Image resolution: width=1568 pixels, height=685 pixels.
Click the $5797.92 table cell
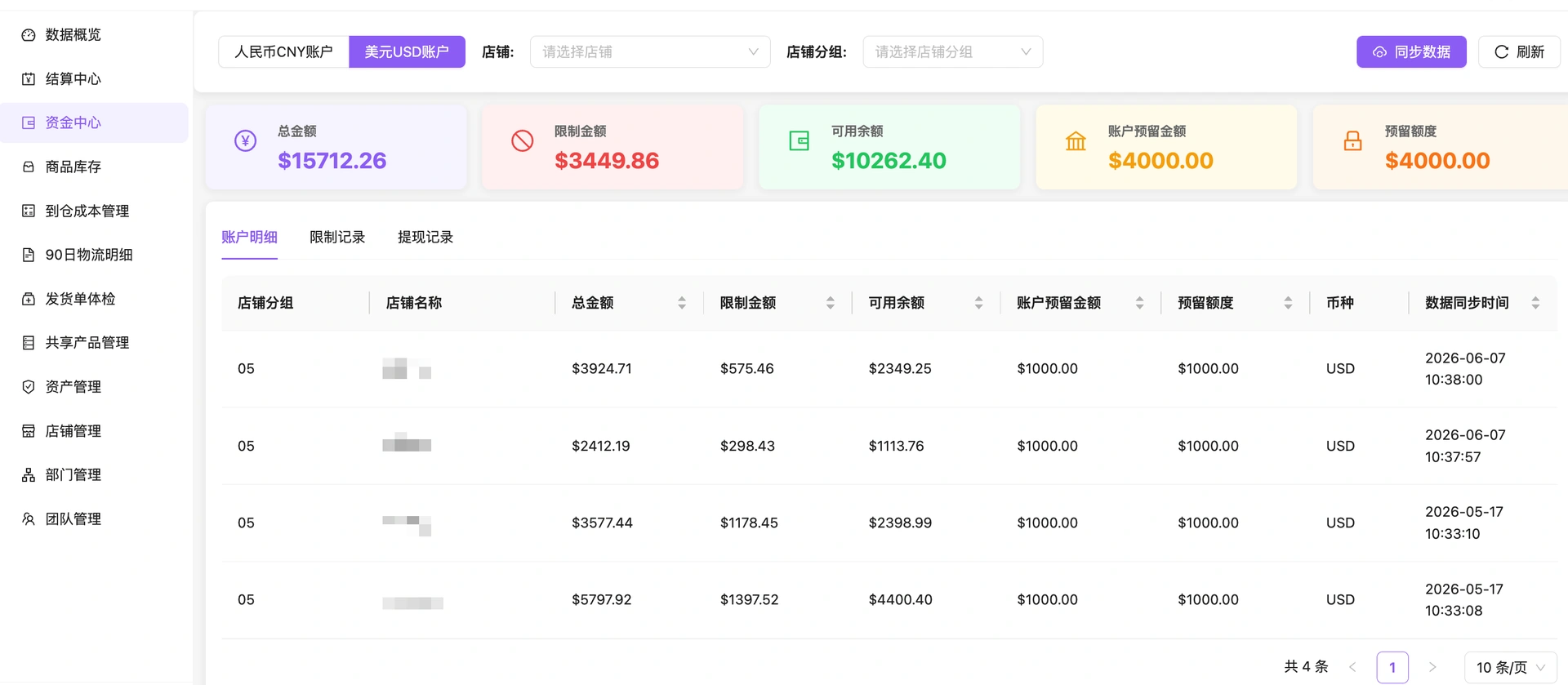[602, 600]
